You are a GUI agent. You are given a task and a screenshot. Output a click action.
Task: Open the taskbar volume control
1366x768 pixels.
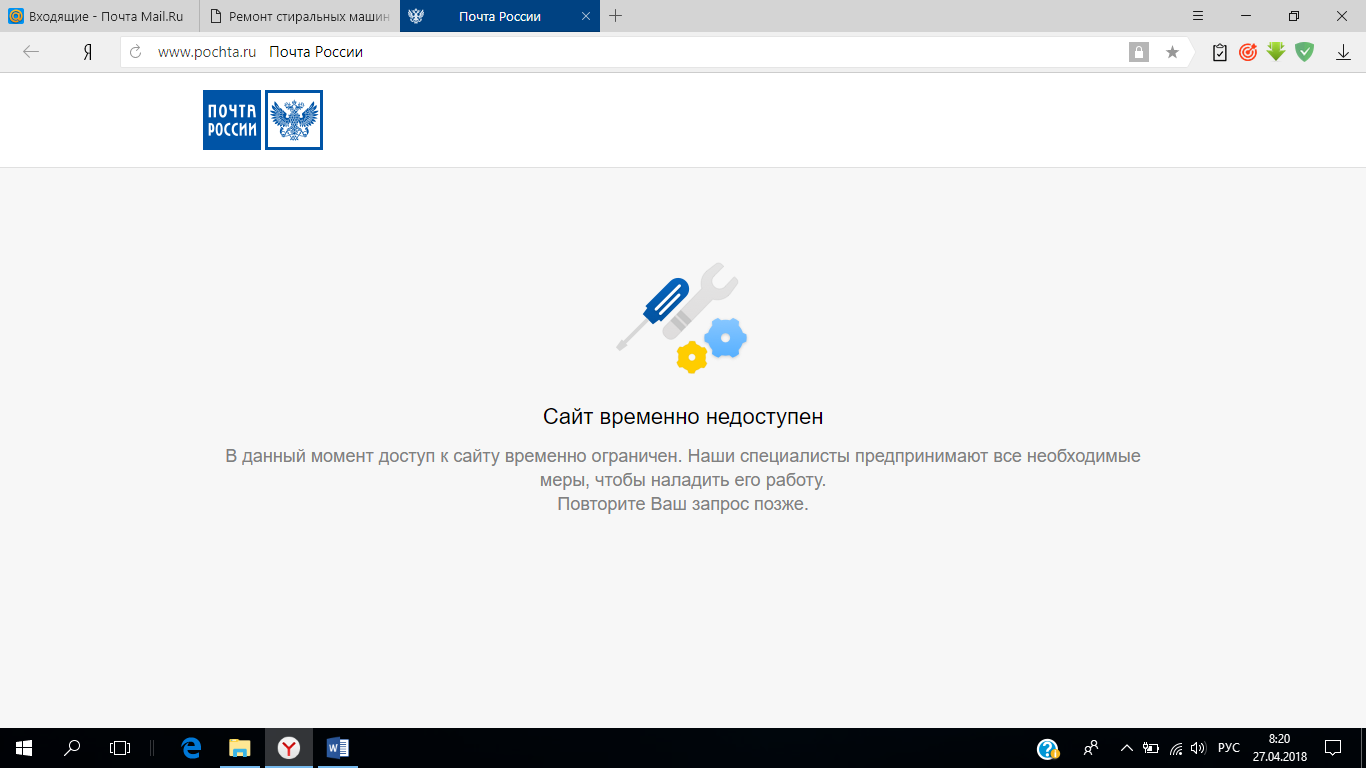pos(1198,748)
